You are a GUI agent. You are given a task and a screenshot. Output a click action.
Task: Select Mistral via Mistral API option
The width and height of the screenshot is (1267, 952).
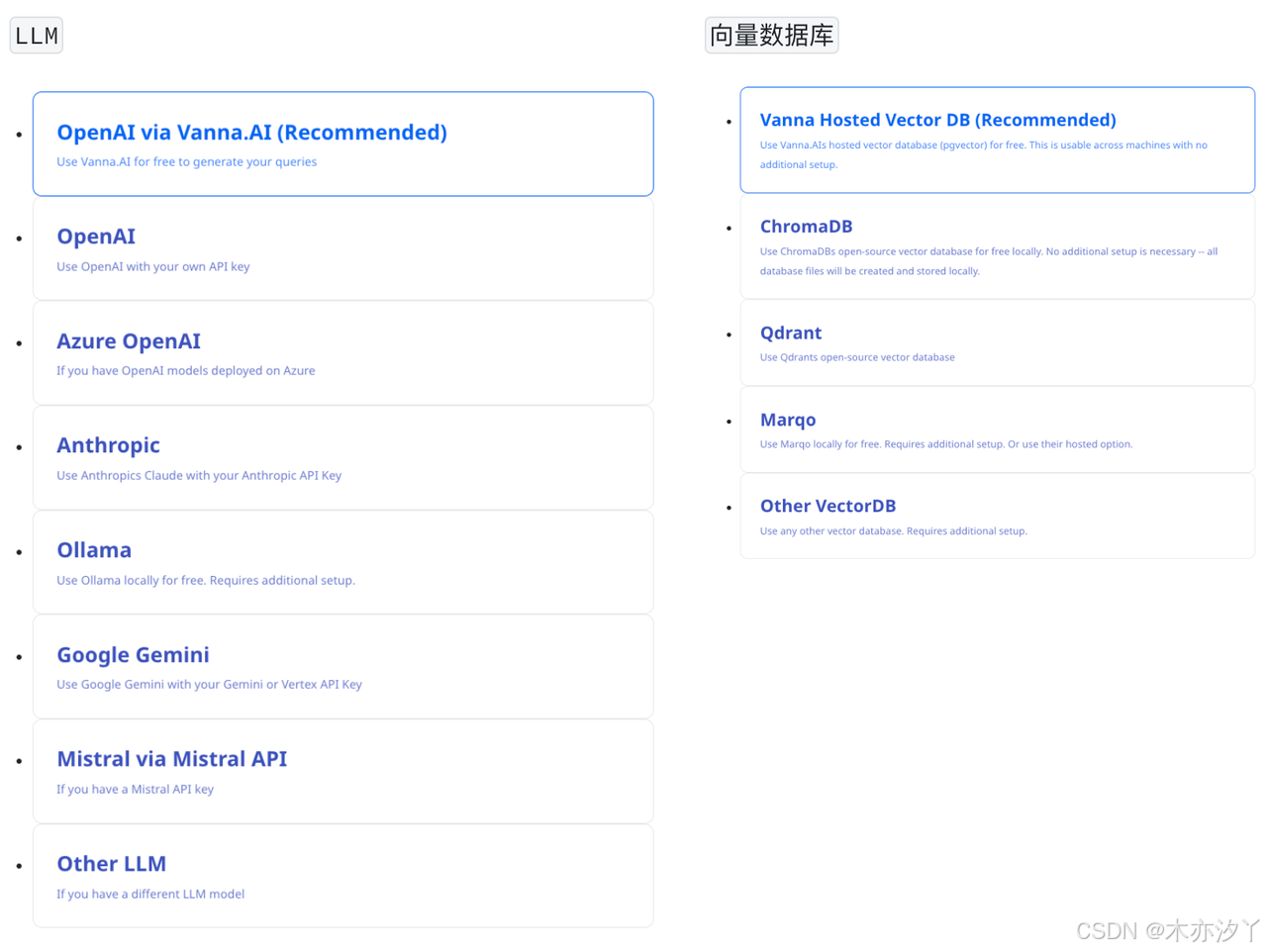coord(342,772)
